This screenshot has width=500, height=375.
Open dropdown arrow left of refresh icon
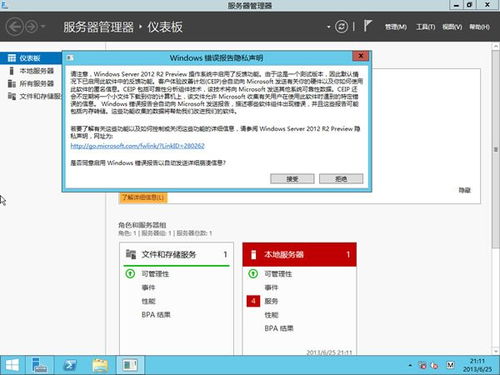pos(328,27)
